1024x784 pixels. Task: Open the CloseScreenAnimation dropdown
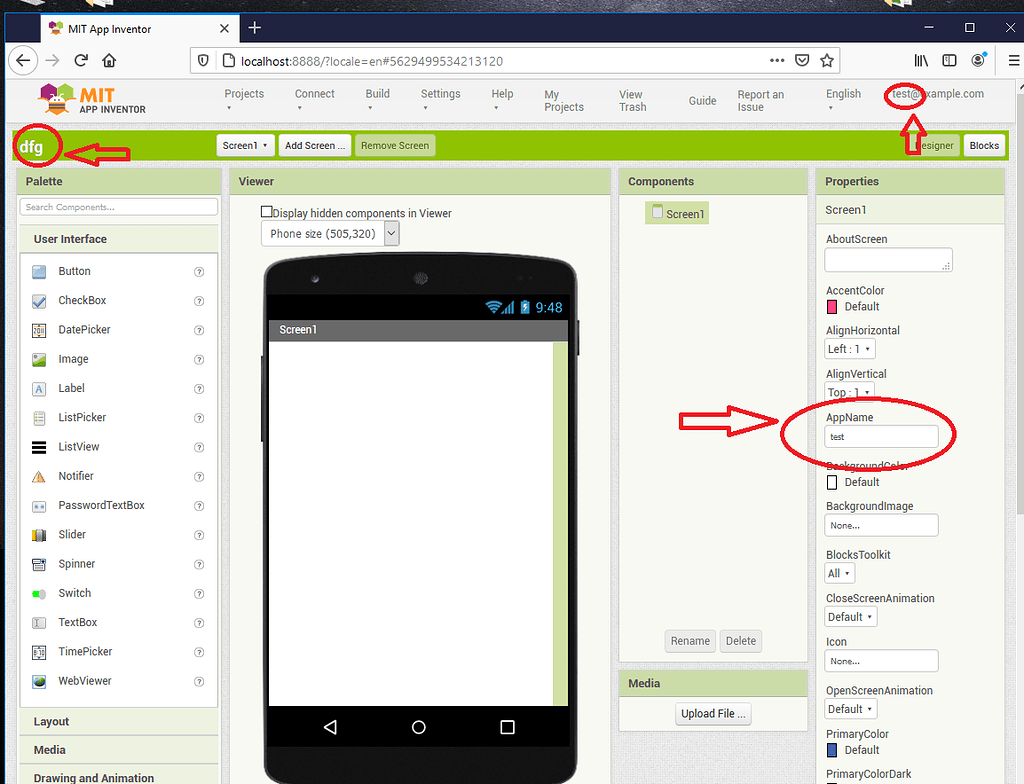850,616
